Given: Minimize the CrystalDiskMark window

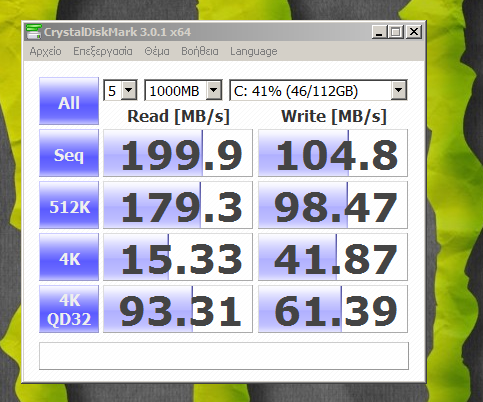Looking at the screenshot, I should tap(379, 32).
